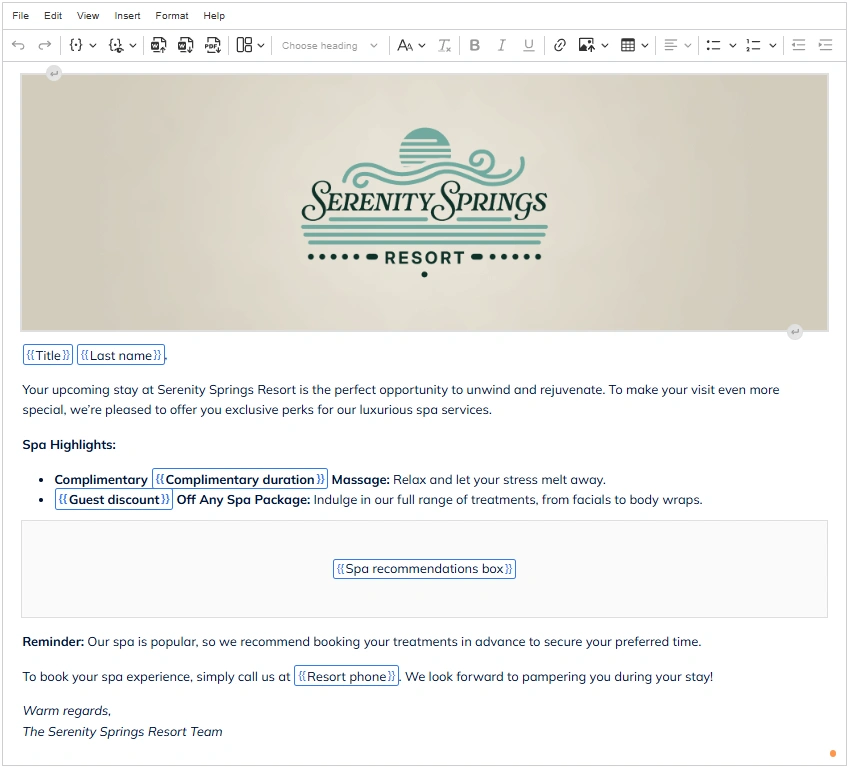The width and height of the screenshot is (848, 767).
Task: Click the Remove formatting icon
Action: coord(445,45)
